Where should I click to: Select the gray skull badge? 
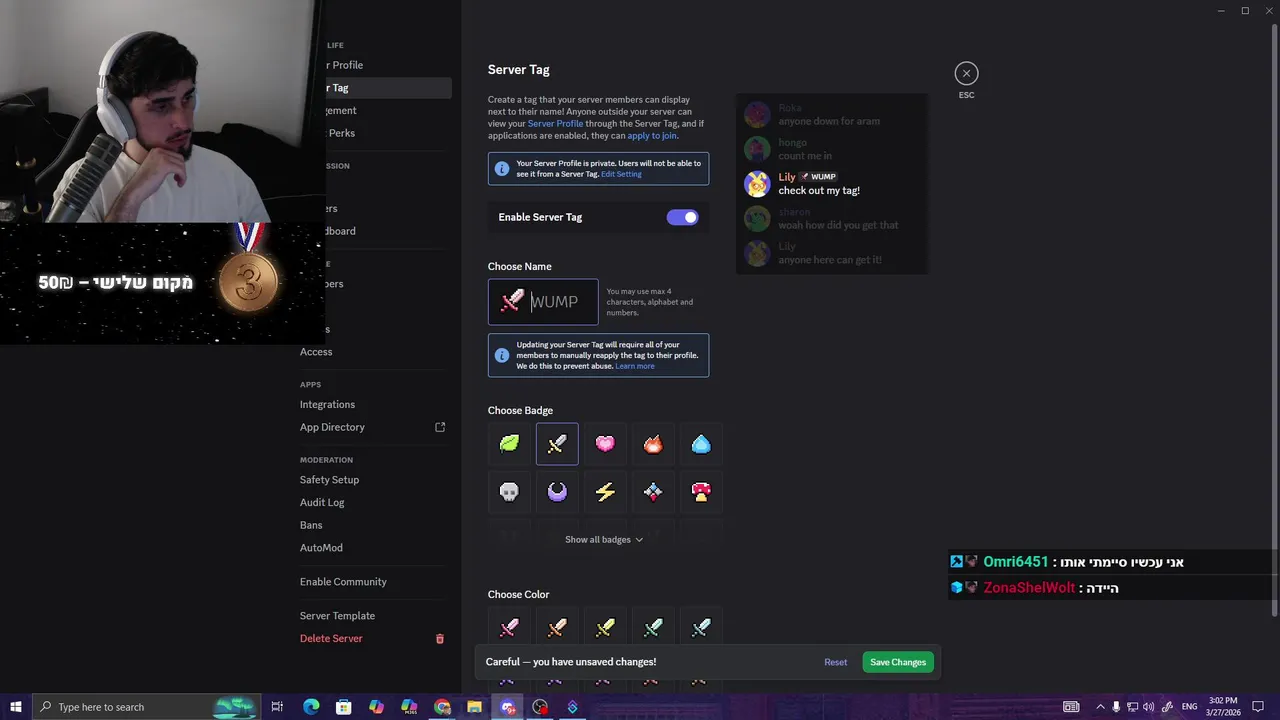point(509,492)
